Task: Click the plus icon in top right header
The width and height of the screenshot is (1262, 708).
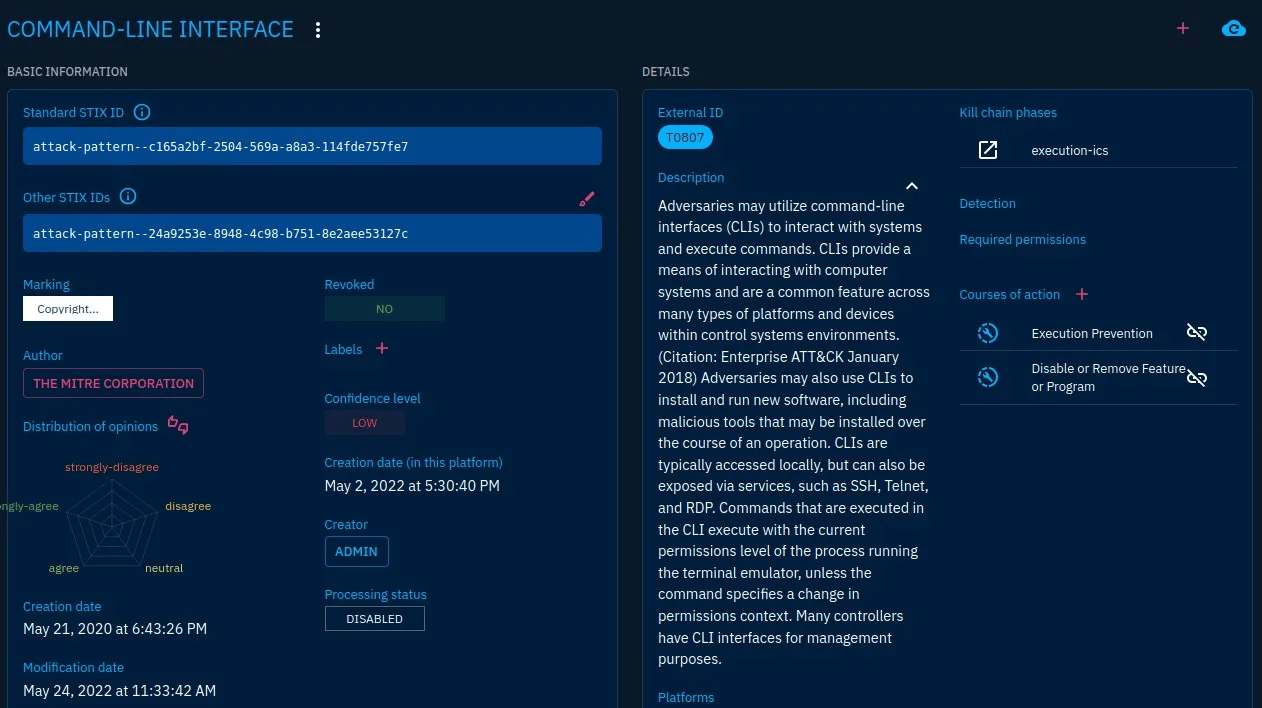Action: tap(1183, 29)
